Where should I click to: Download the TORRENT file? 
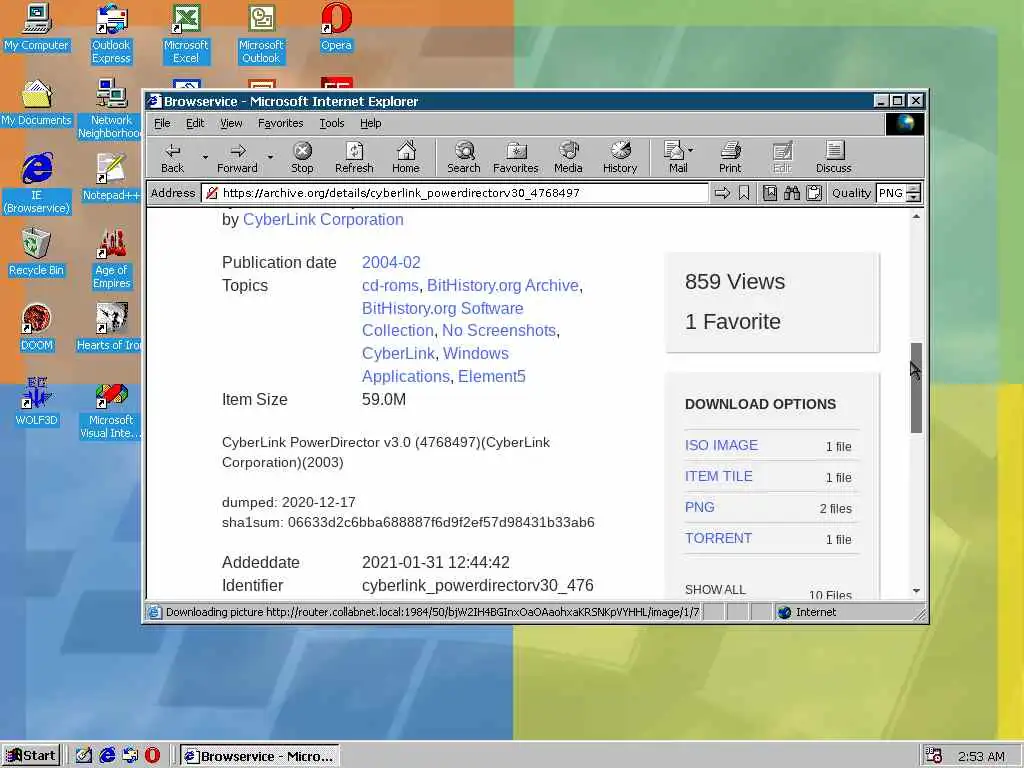(718, 538)
